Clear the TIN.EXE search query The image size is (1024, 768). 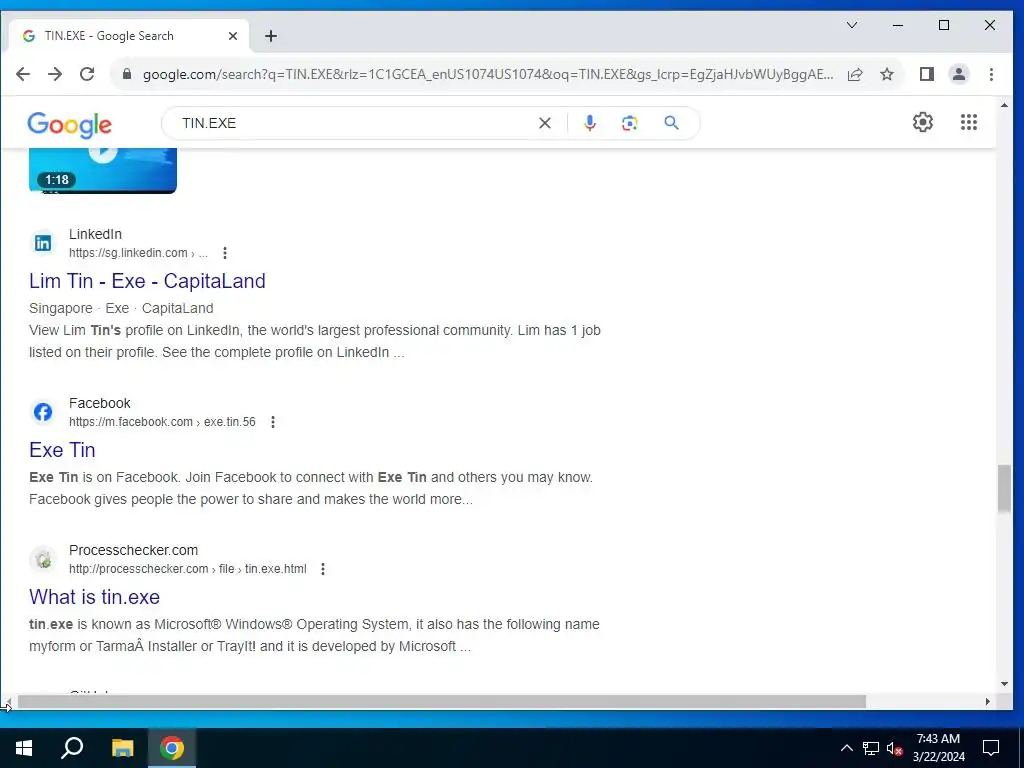click(x=545, y=123)
